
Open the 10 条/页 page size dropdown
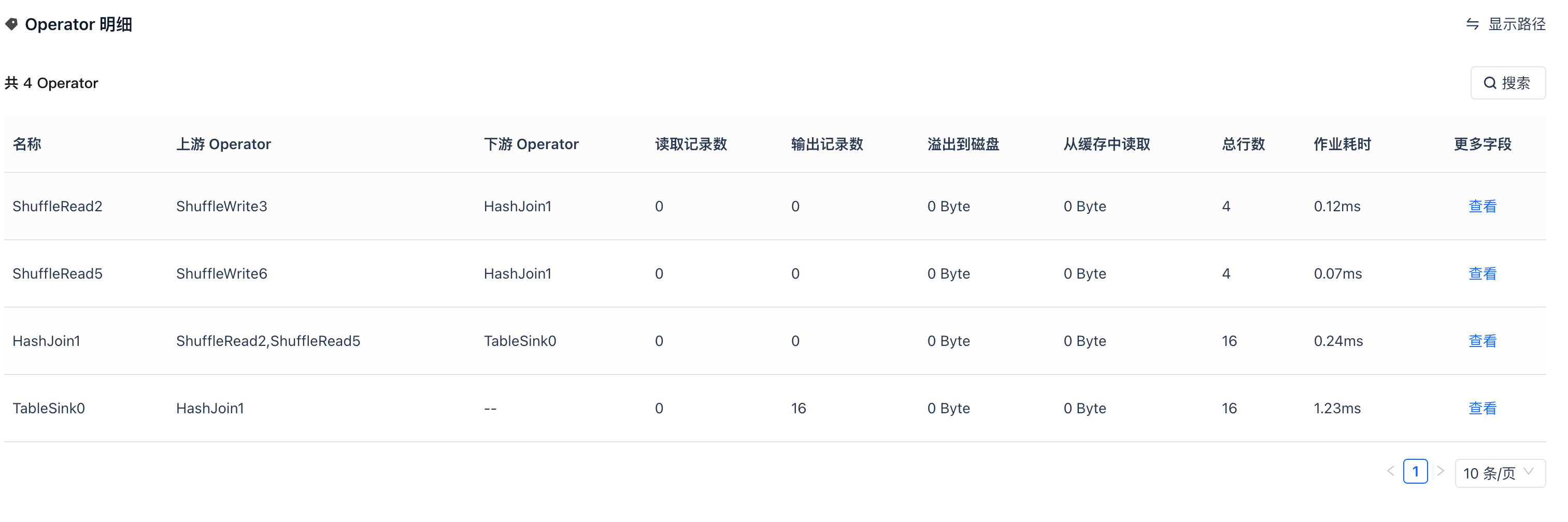click(x=1490, y=473)
